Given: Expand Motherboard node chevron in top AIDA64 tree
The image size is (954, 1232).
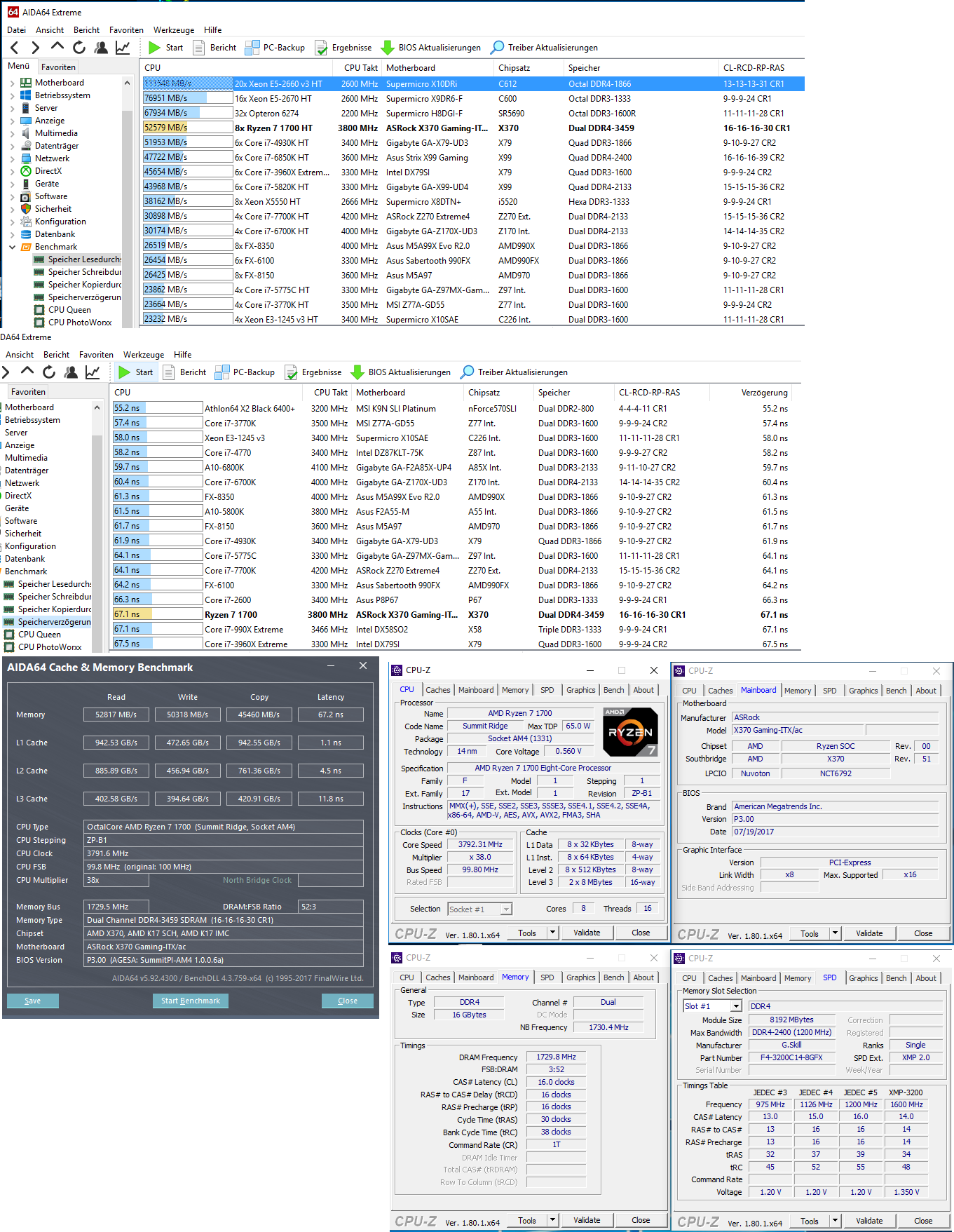Looking at the screenshot, I should tap(12, 83).
